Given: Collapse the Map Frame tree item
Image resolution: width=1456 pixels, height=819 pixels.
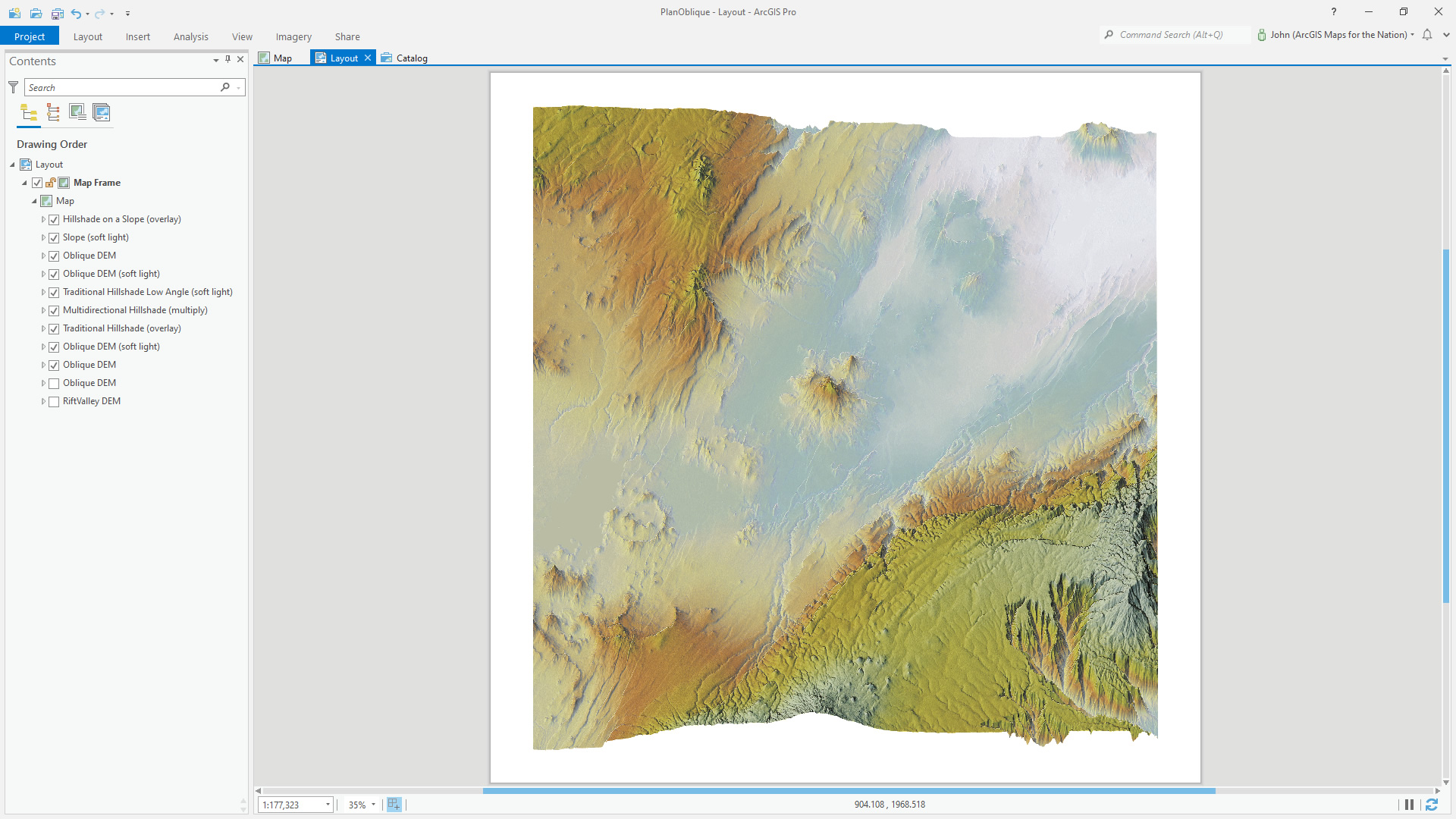Looking at the screenshot, I should tap(24, 183).
